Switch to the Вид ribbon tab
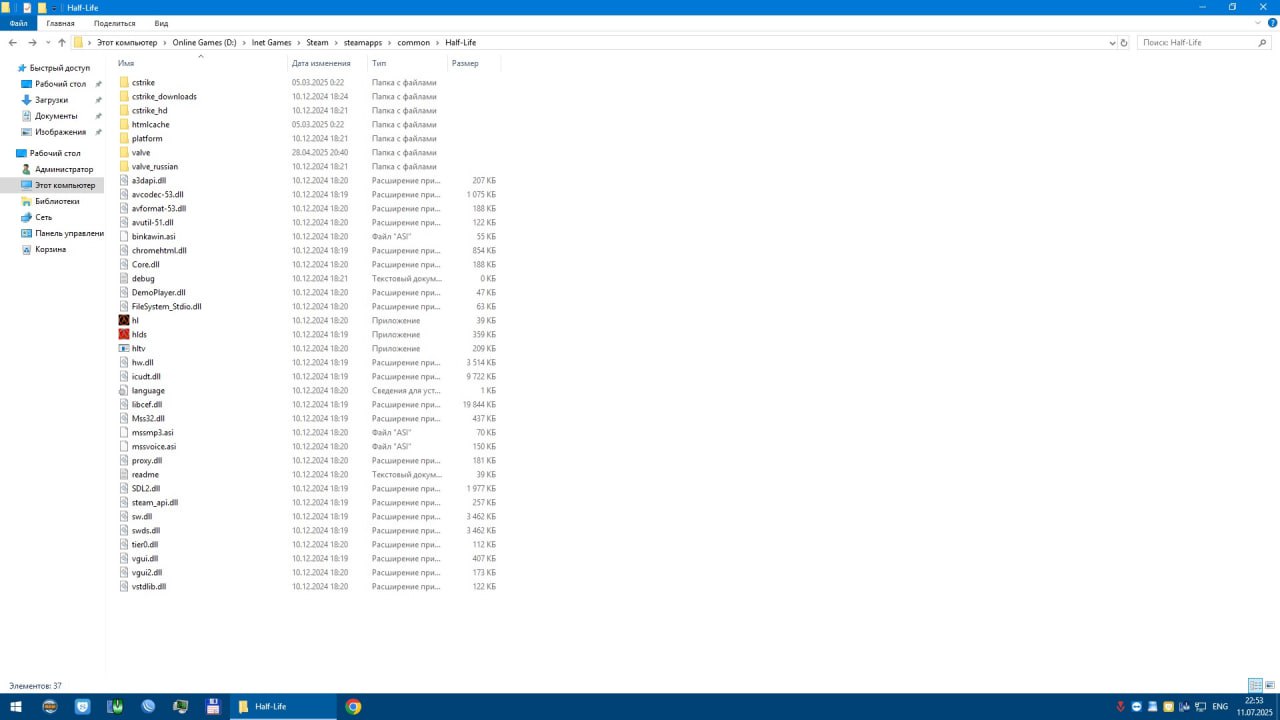This screenshot has width=1280, height=720. (x=161, y=22)
